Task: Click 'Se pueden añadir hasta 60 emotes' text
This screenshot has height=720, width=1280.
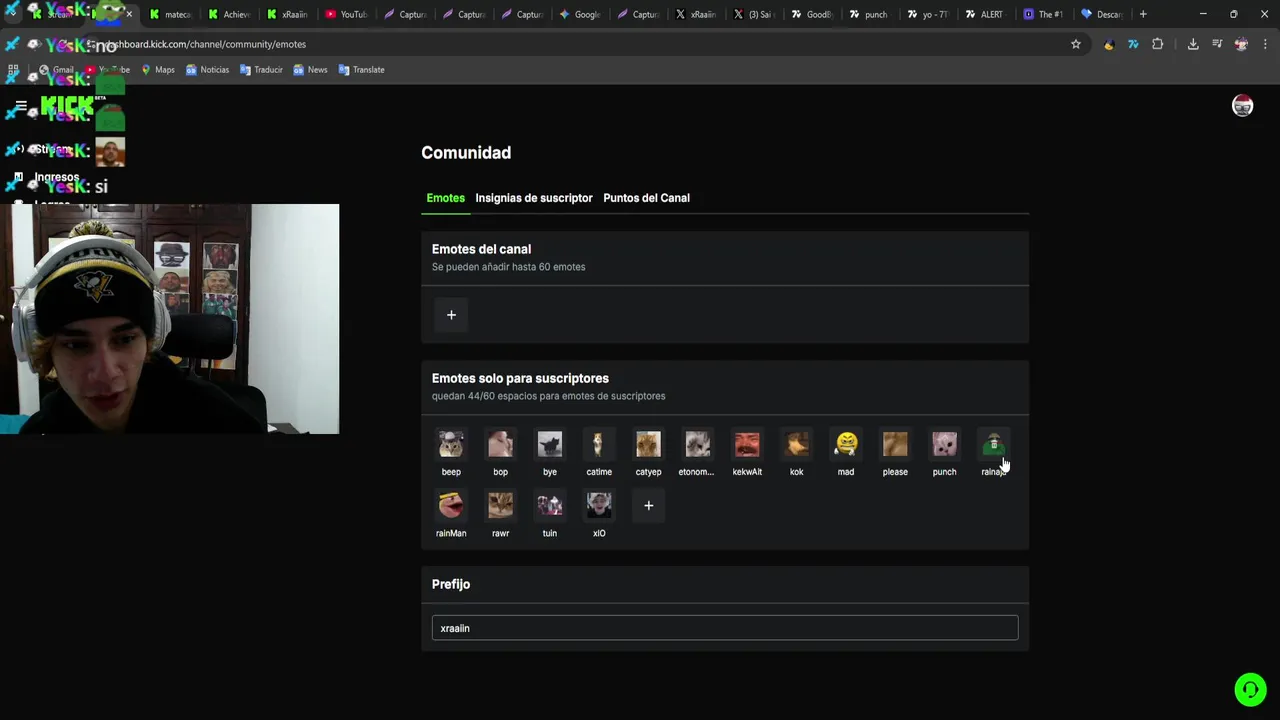Action: [x=508, y=267]
